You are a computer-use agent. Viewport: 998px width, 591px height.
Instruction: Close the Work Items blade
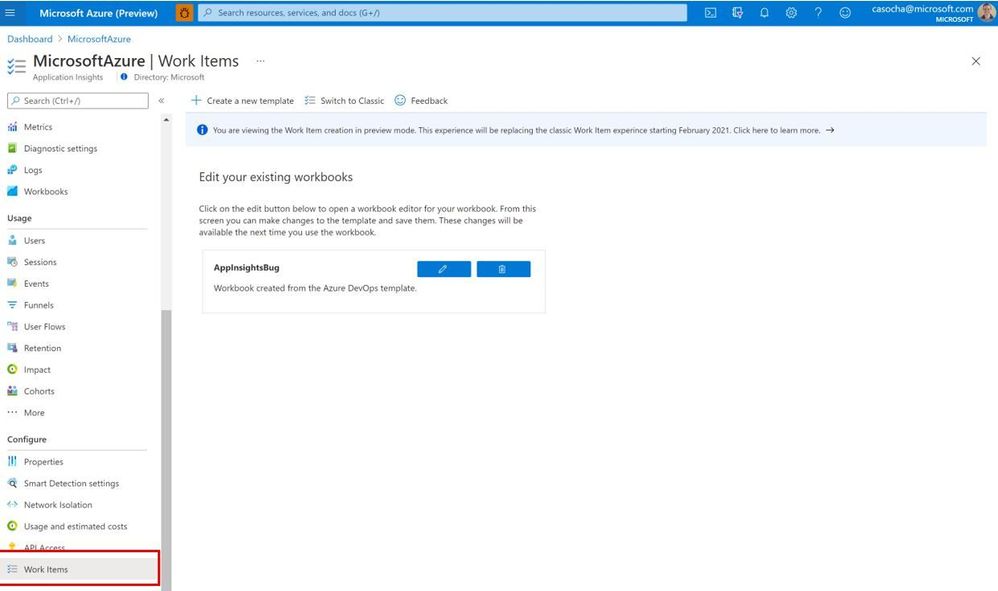tap(976, 61)
